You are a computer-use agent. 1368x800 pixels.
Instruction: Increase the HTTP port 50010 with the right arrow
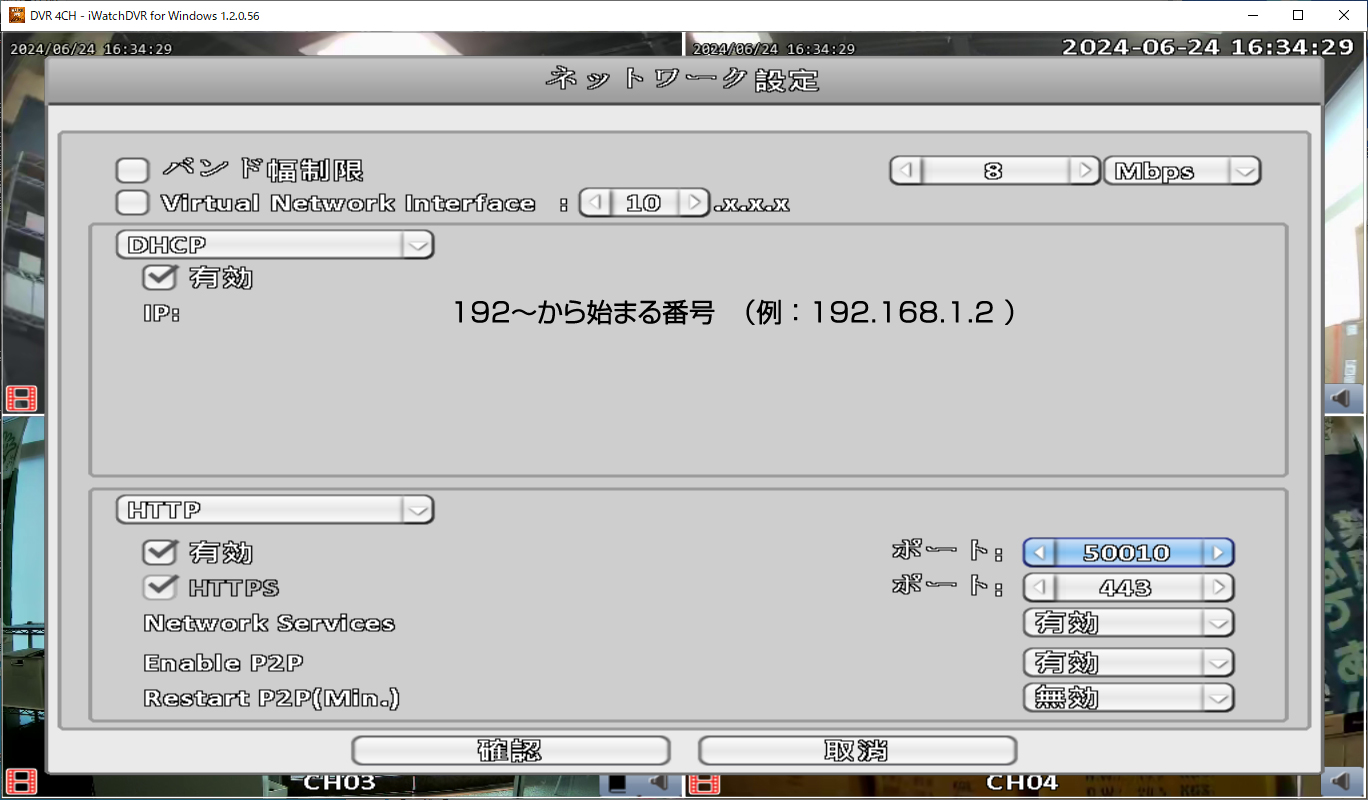tap(1218, 552)
